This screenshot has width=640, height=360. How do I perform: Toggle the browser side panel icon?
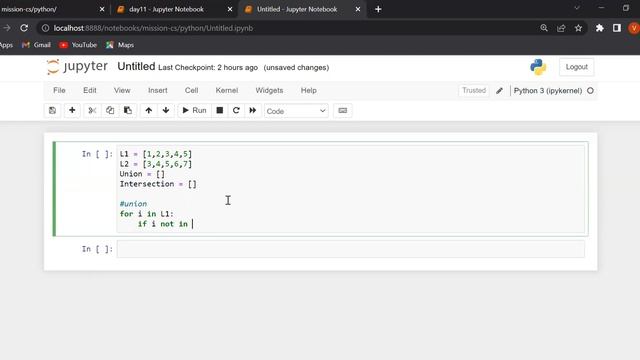pos(617,28)
